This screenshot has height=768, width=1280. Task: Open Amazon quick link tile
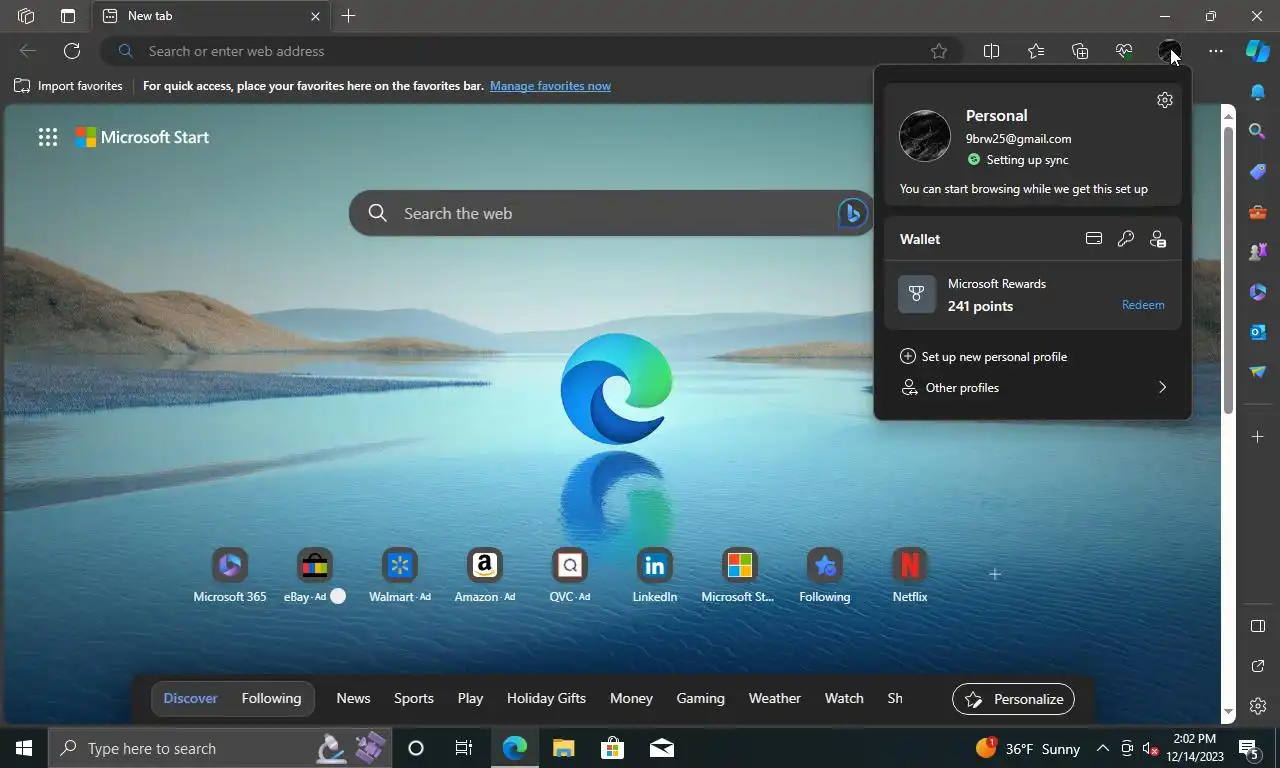[485, 577]
